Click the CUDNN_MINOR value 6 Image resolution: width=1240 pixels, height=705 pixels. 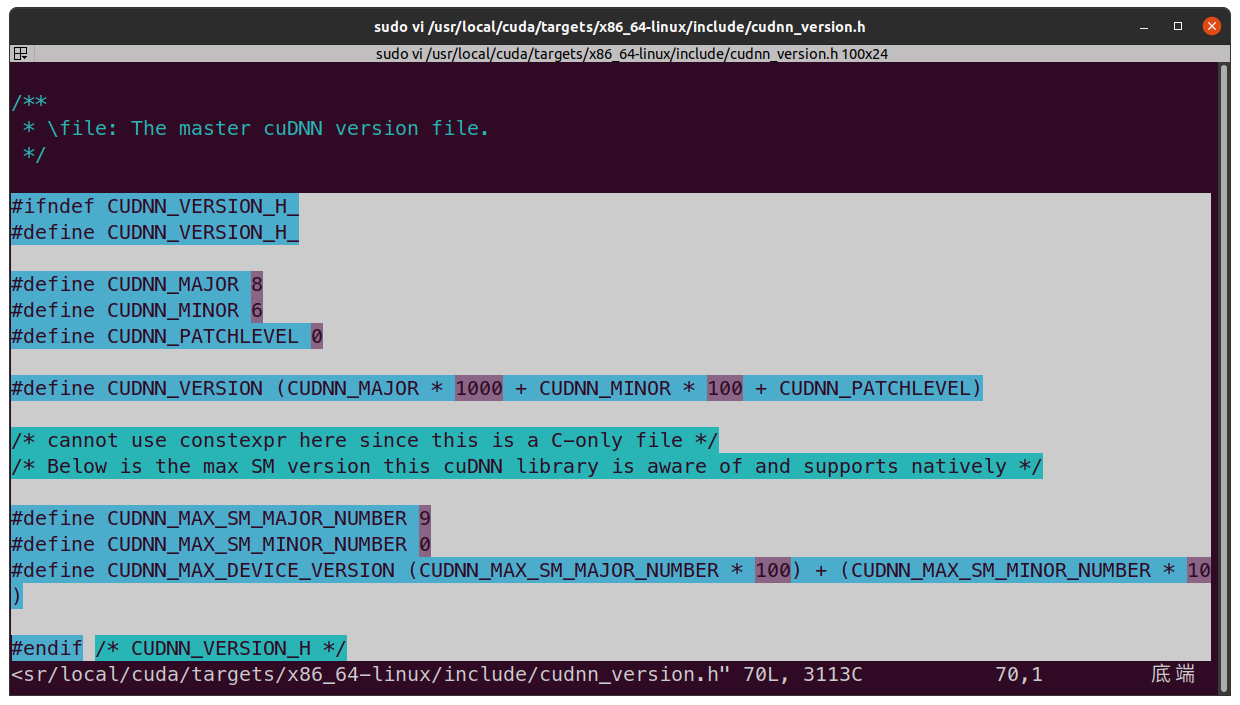click(x=257, y=310)
